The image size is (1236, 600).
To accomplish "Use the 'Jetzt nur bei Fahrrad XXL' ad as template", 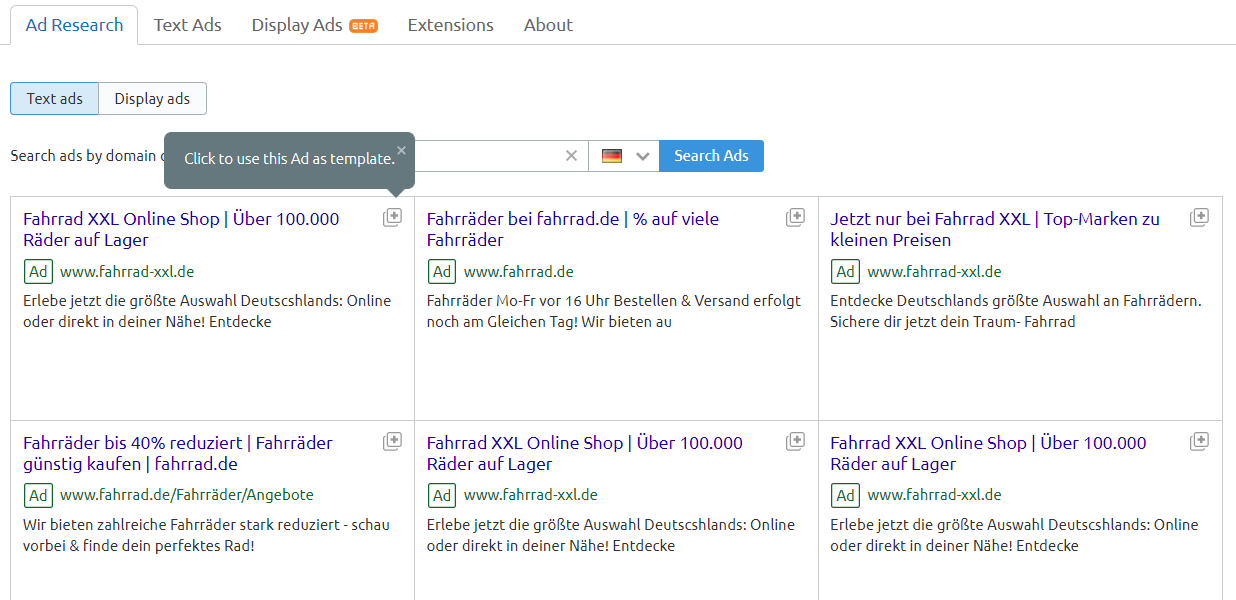I will click(1199, 217).
